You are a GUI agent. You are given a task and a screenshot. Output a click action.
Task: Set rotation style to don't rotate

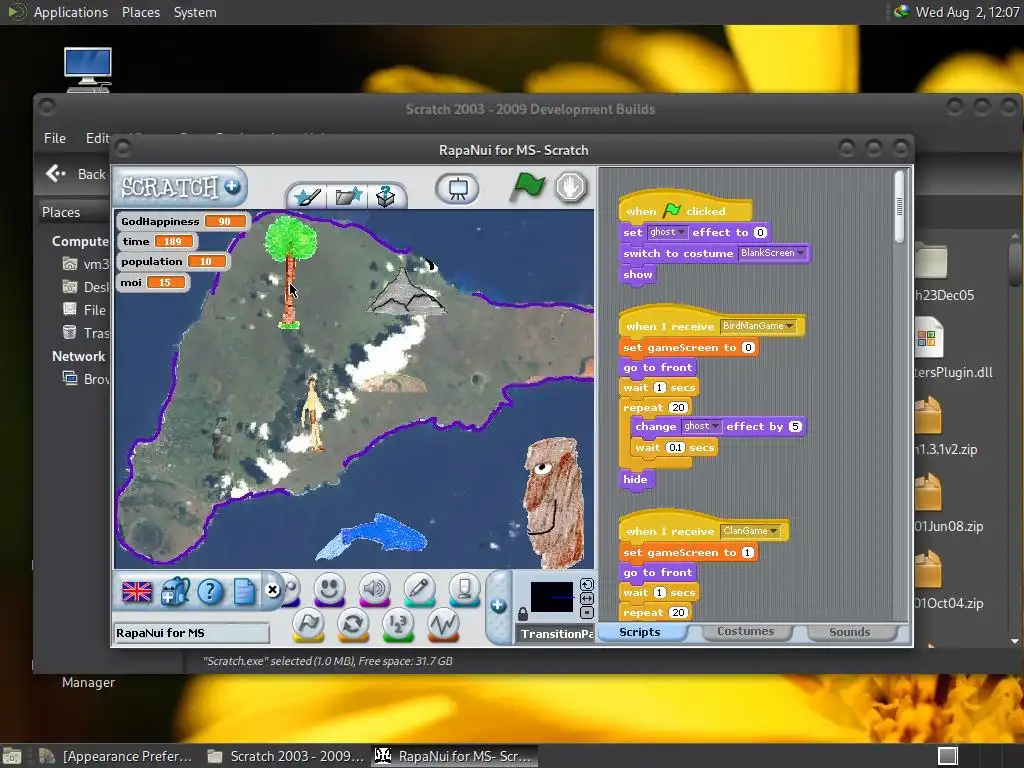586,613
